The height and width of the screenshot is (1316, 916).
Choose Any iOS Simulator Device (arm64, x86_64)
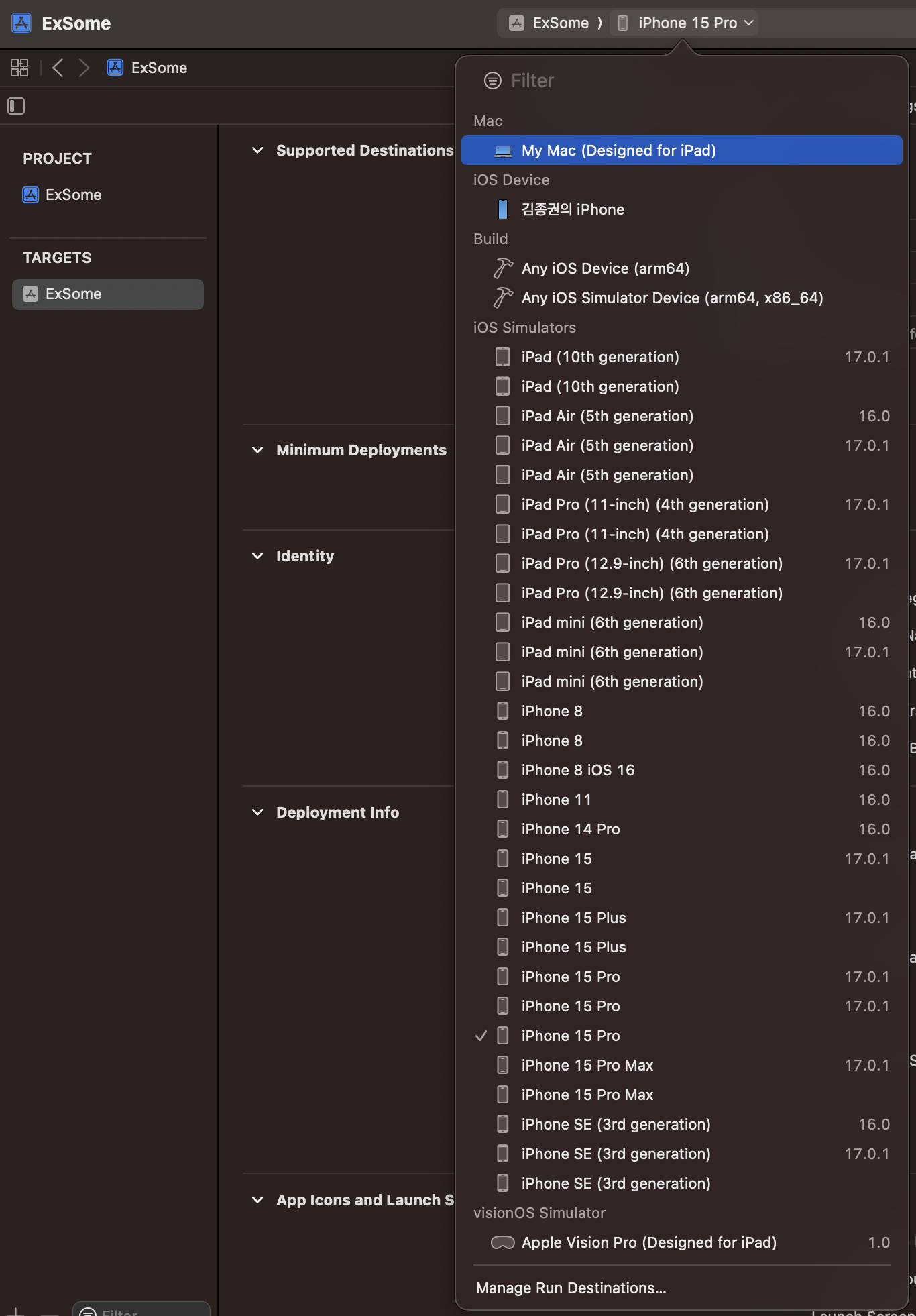[682, 298]
